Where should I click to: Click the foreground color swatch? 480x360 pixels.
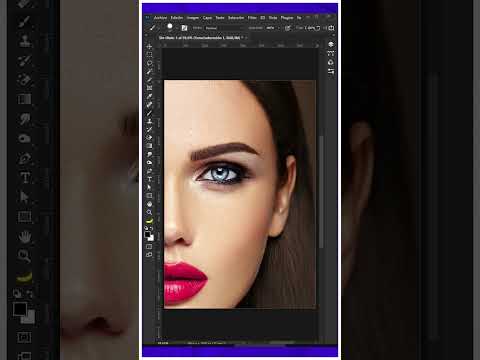147,234
